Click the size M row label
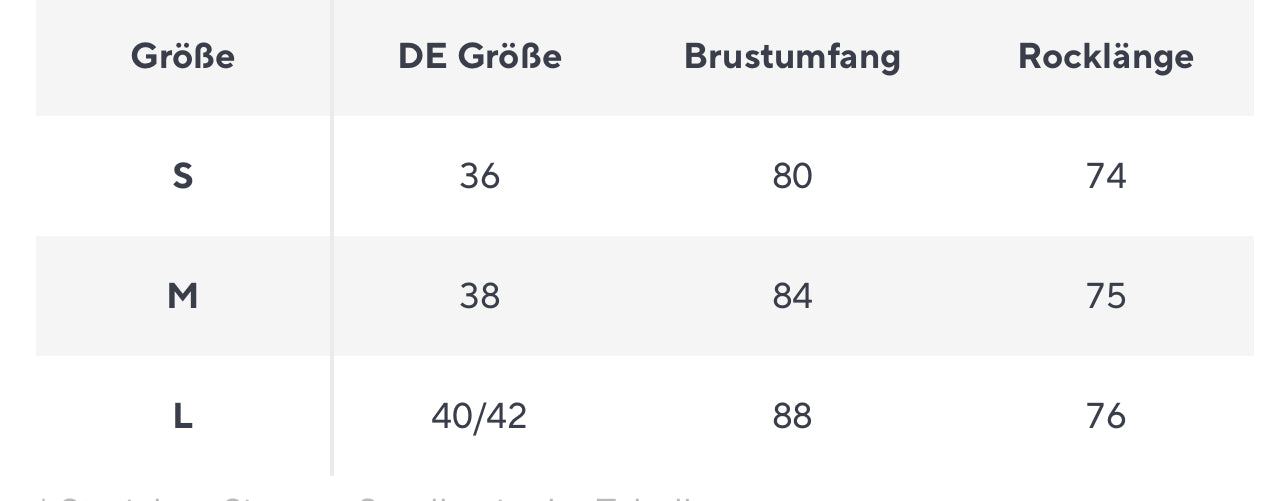The width and height of the screenshot is (1269, 501). (183, 296)
